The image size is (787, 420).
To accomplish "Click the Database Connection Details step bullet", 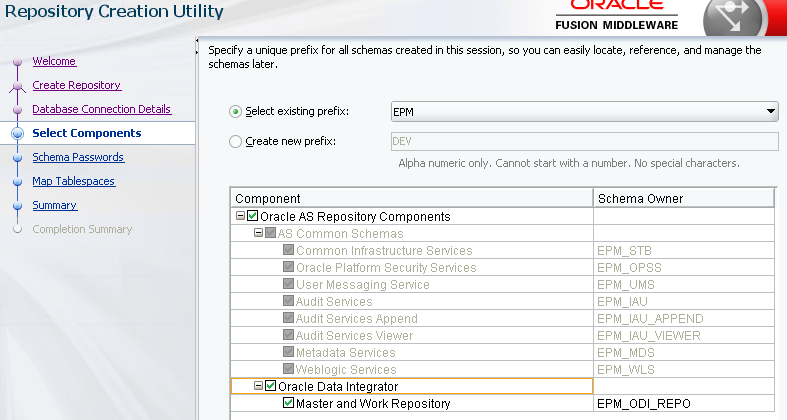I will [x=18, y=109].
